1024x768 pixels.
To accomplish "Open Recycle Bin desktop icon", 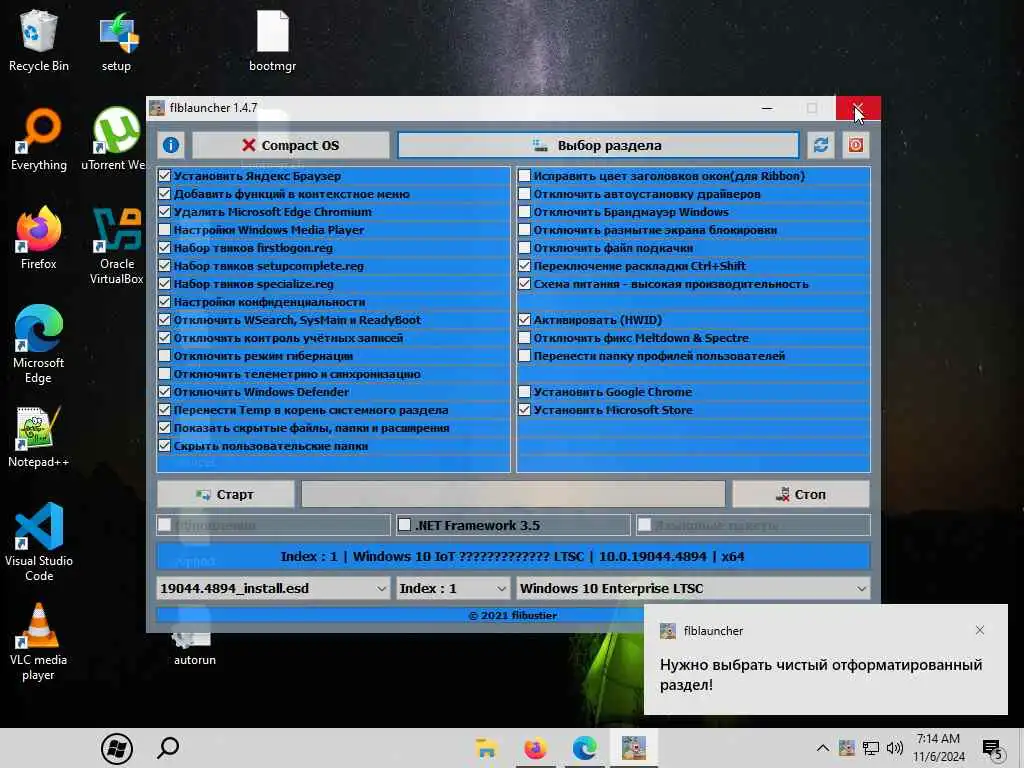I will 39,40.
